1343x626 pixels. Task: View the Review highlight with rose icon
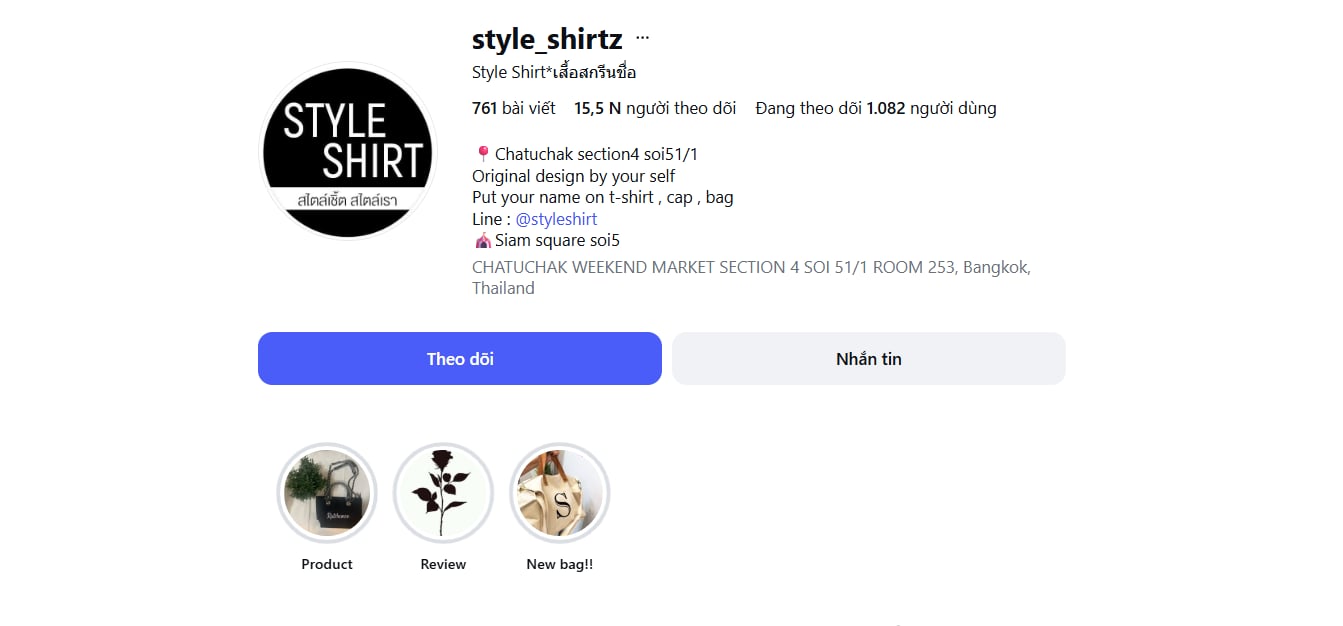pos(443,492)
